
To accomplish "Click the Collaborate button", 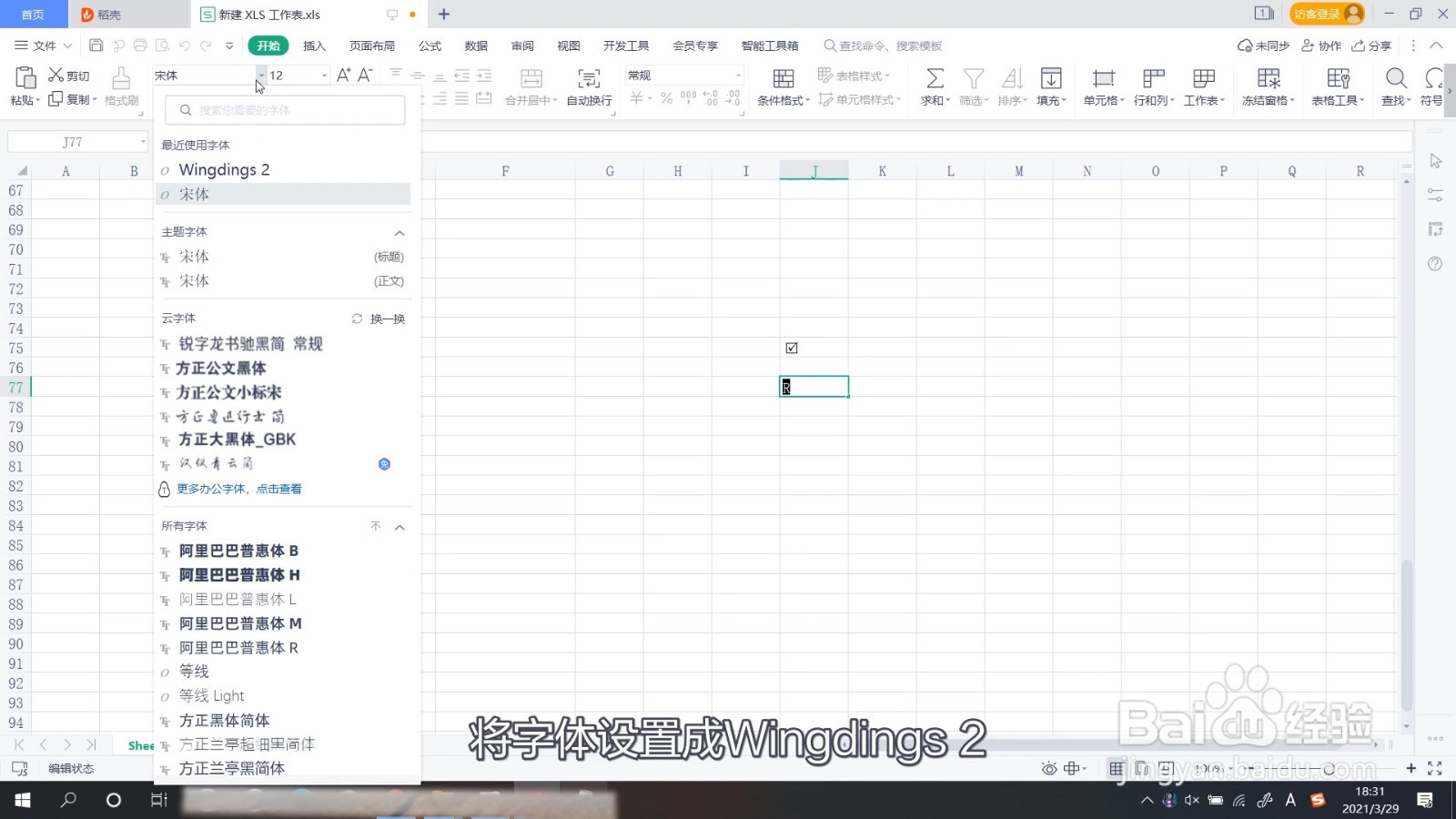I will [x=1321, y=45].
